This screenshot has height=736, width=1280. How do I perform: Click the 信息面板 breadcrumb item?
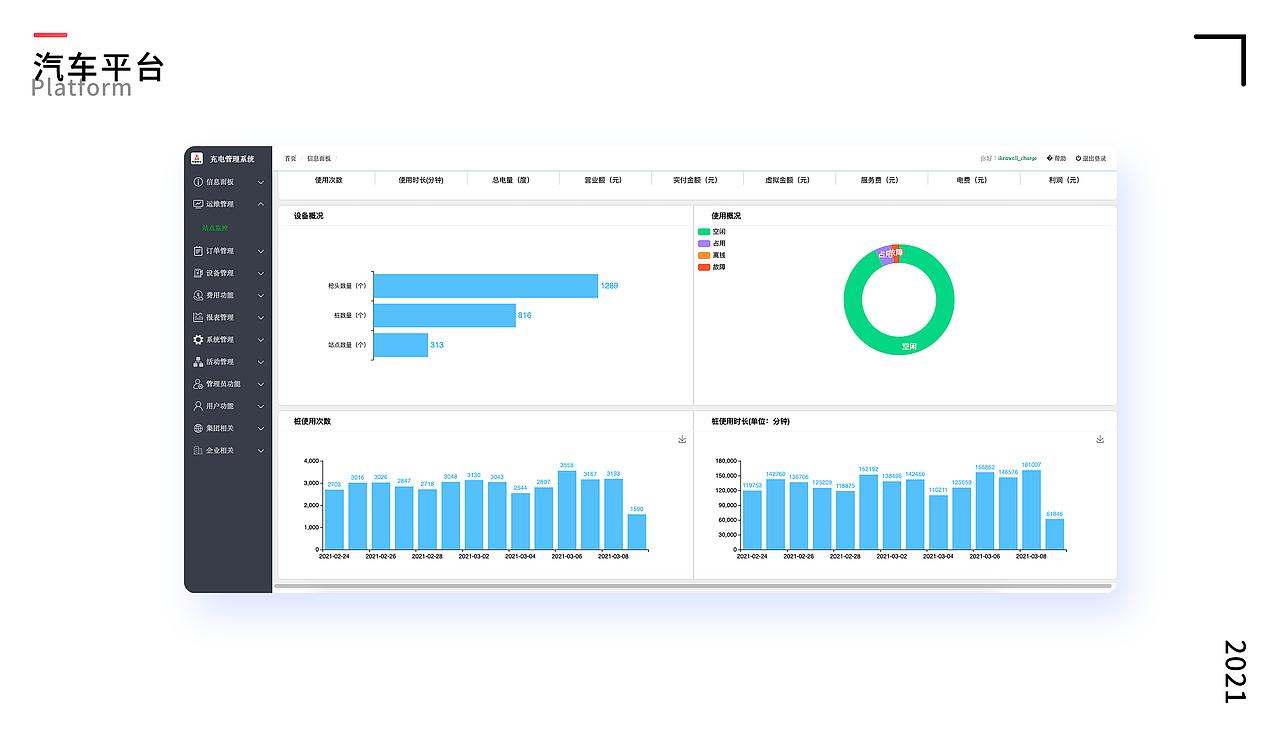[x=319, y=158]
